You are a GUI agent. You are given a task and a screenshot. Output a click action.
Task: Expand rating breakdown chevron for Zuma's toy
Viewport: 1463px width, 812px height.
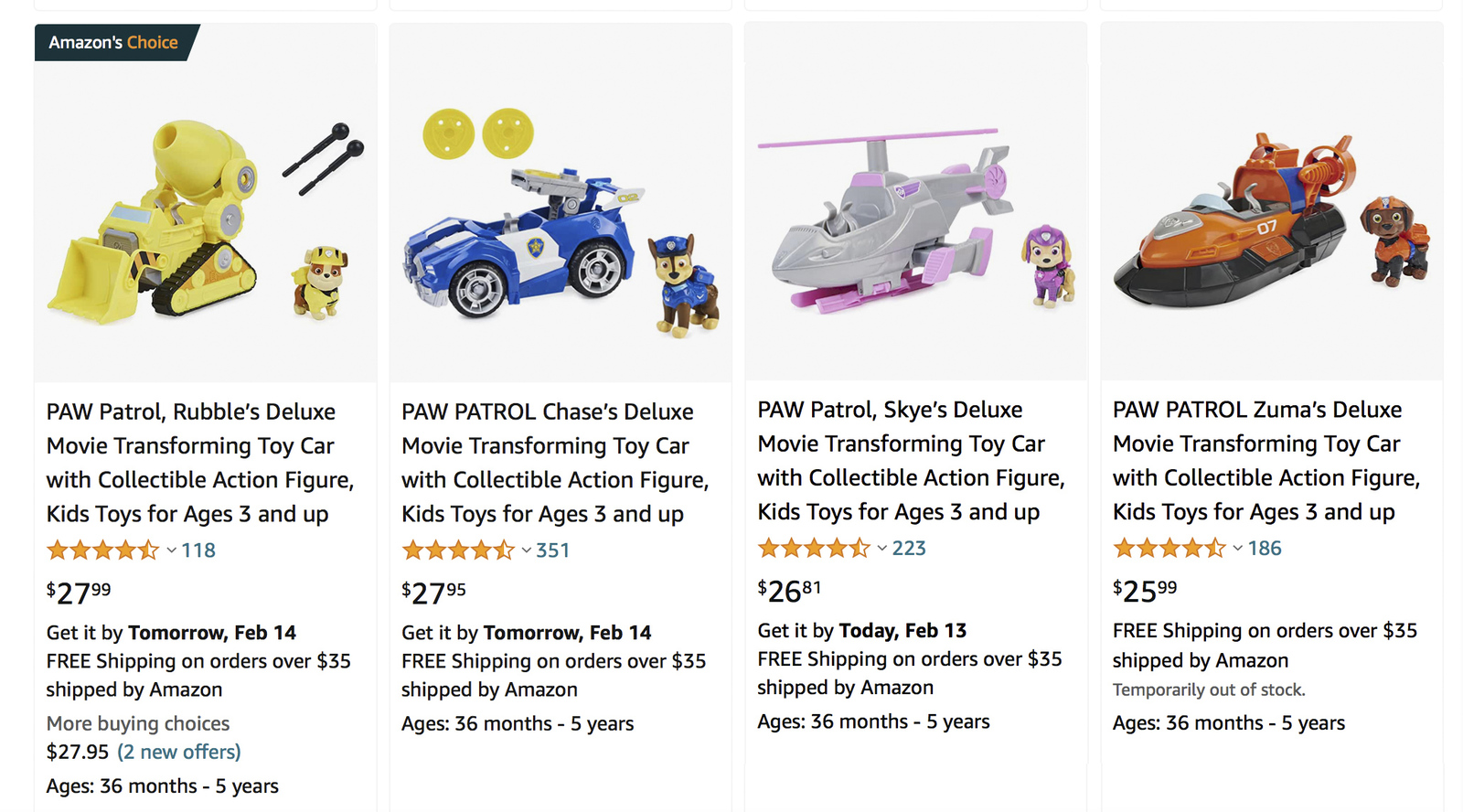[1238, 549]
